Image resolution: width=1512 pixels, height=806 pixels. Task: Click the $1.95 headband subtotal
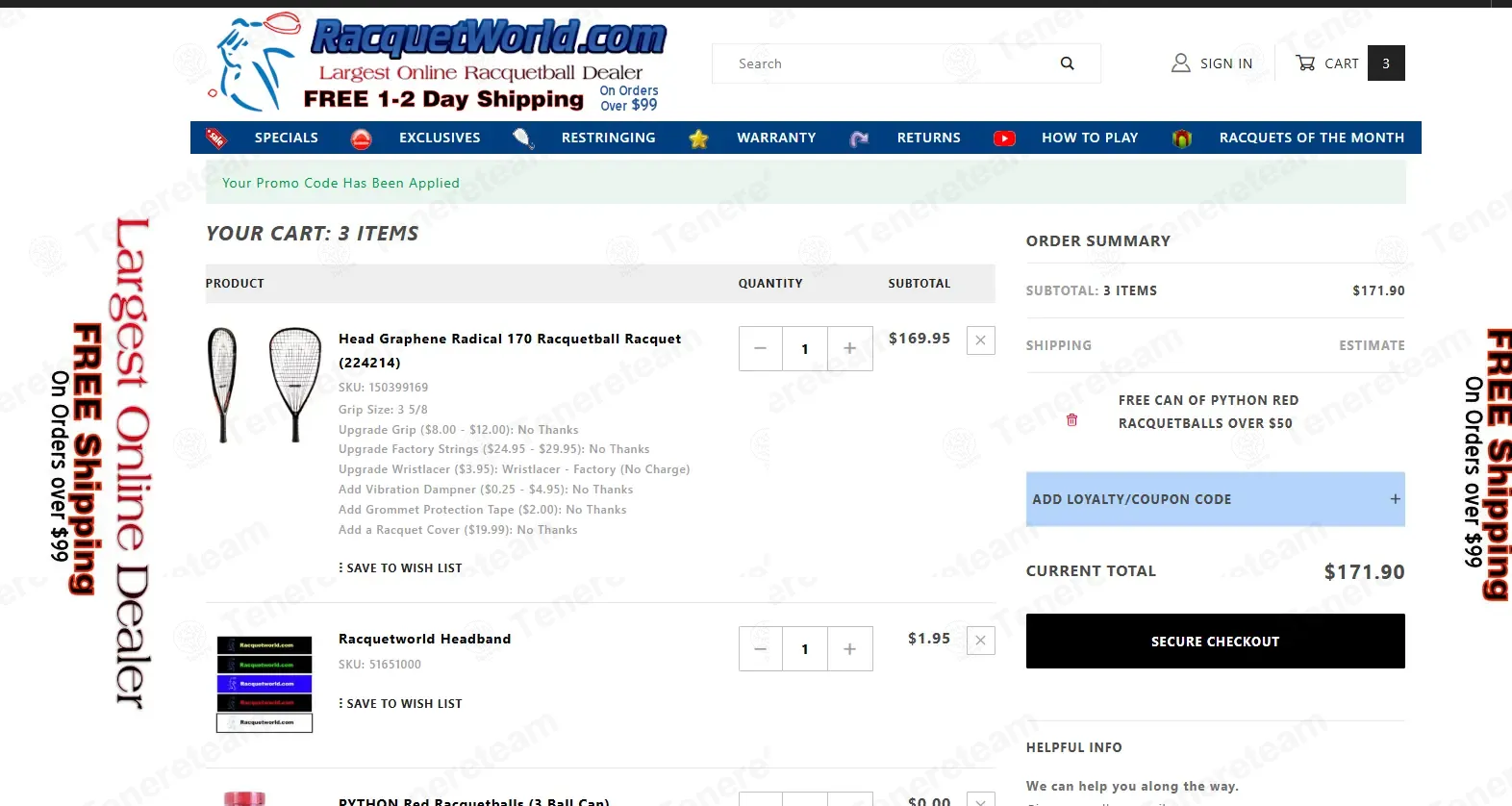point(928,639)
